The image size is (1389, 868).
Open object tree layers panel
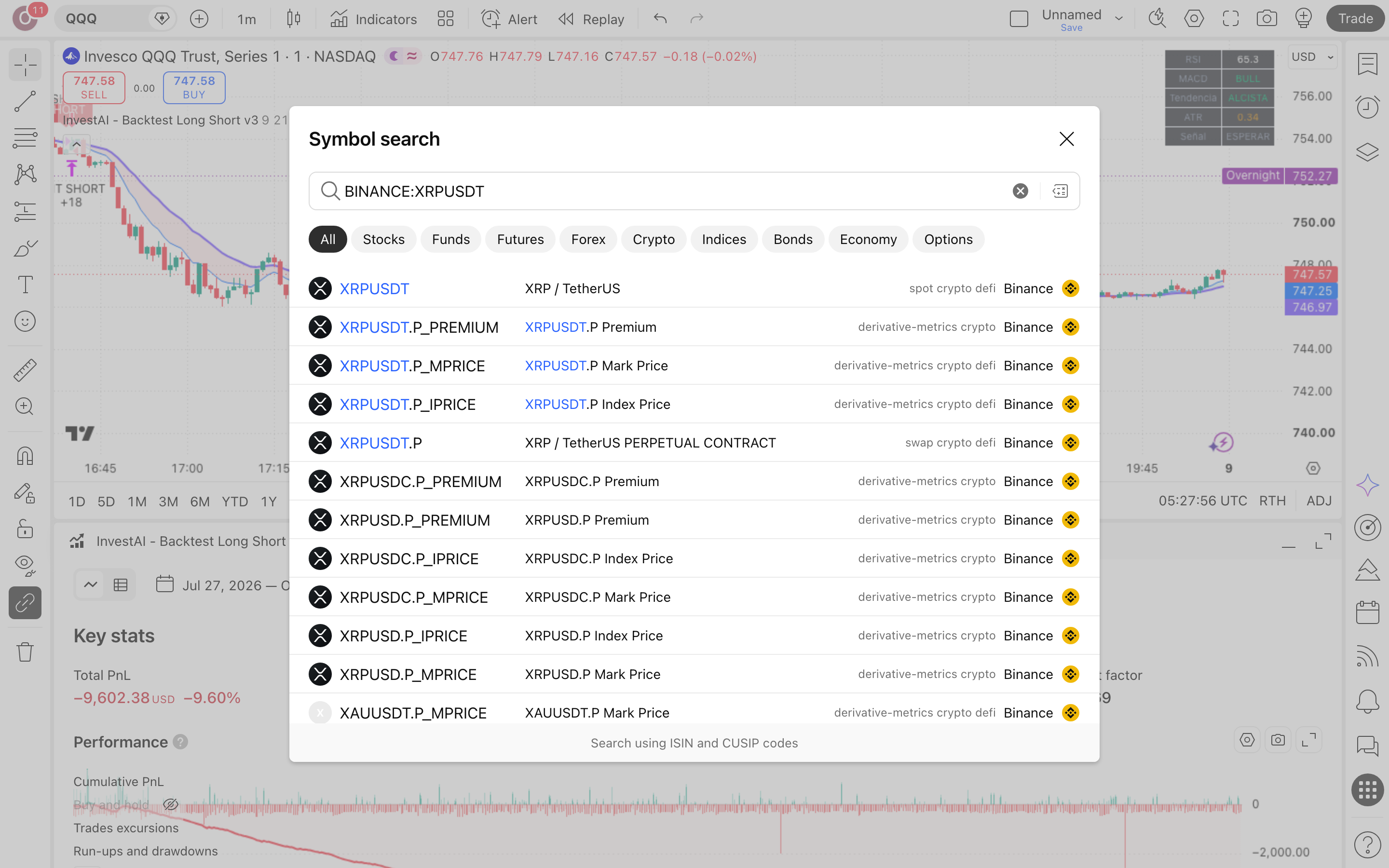coord(1367,152)
